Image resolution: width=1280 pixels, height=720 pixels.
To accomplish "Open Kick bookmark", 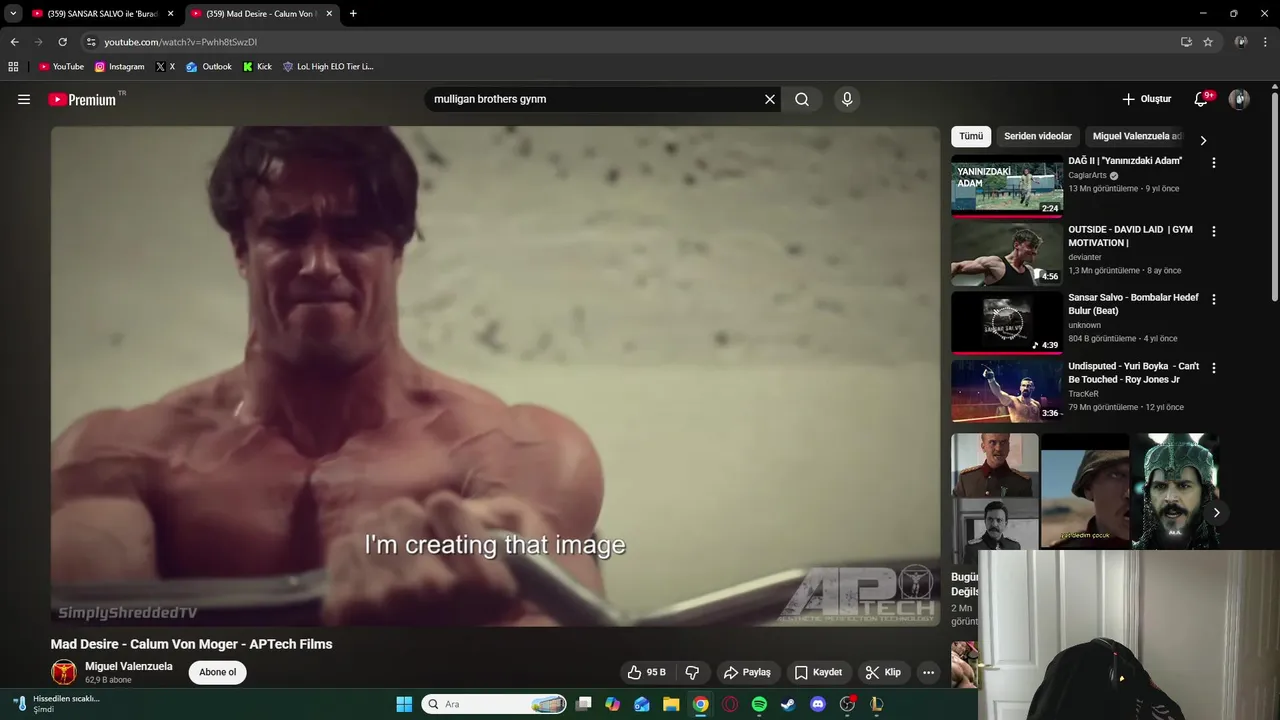I will (x=258, y=67).
